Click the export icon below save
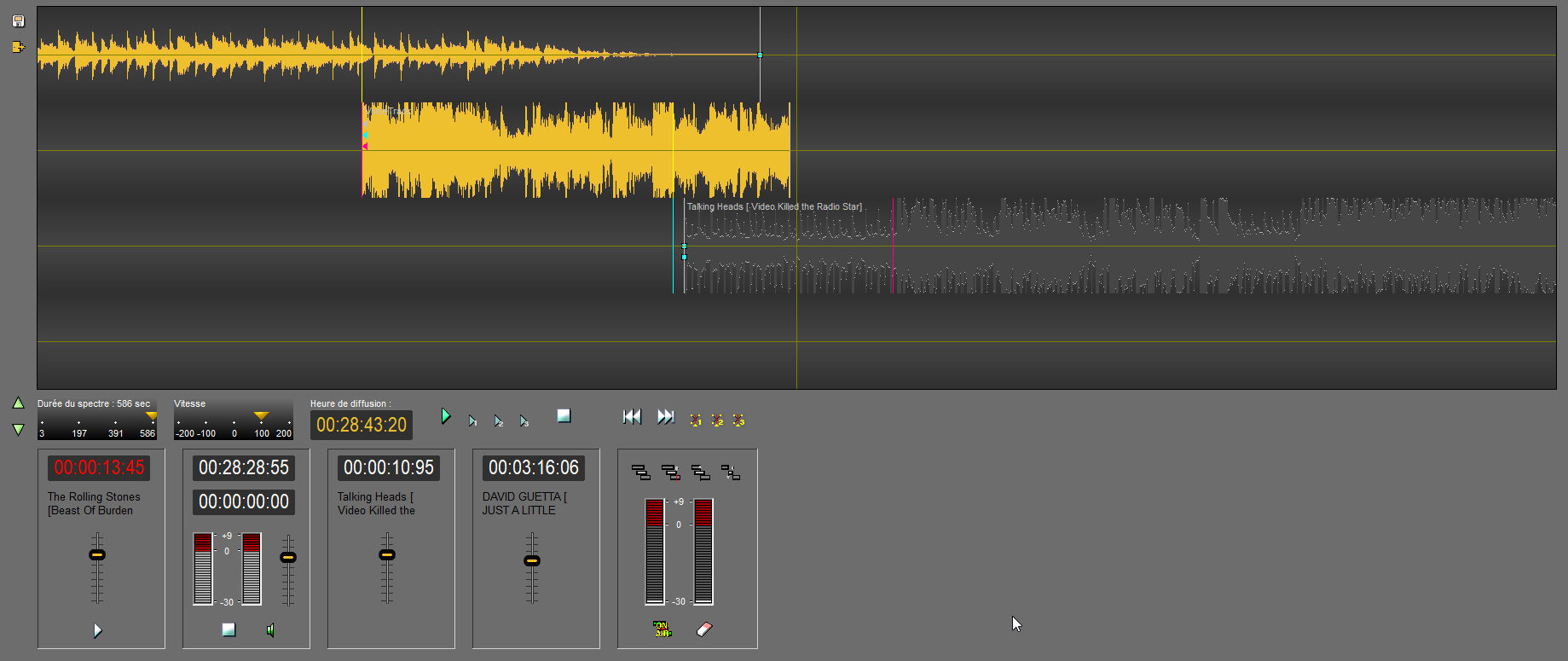The height and width of the screenshot is (661, 1568). click(19, 48)
